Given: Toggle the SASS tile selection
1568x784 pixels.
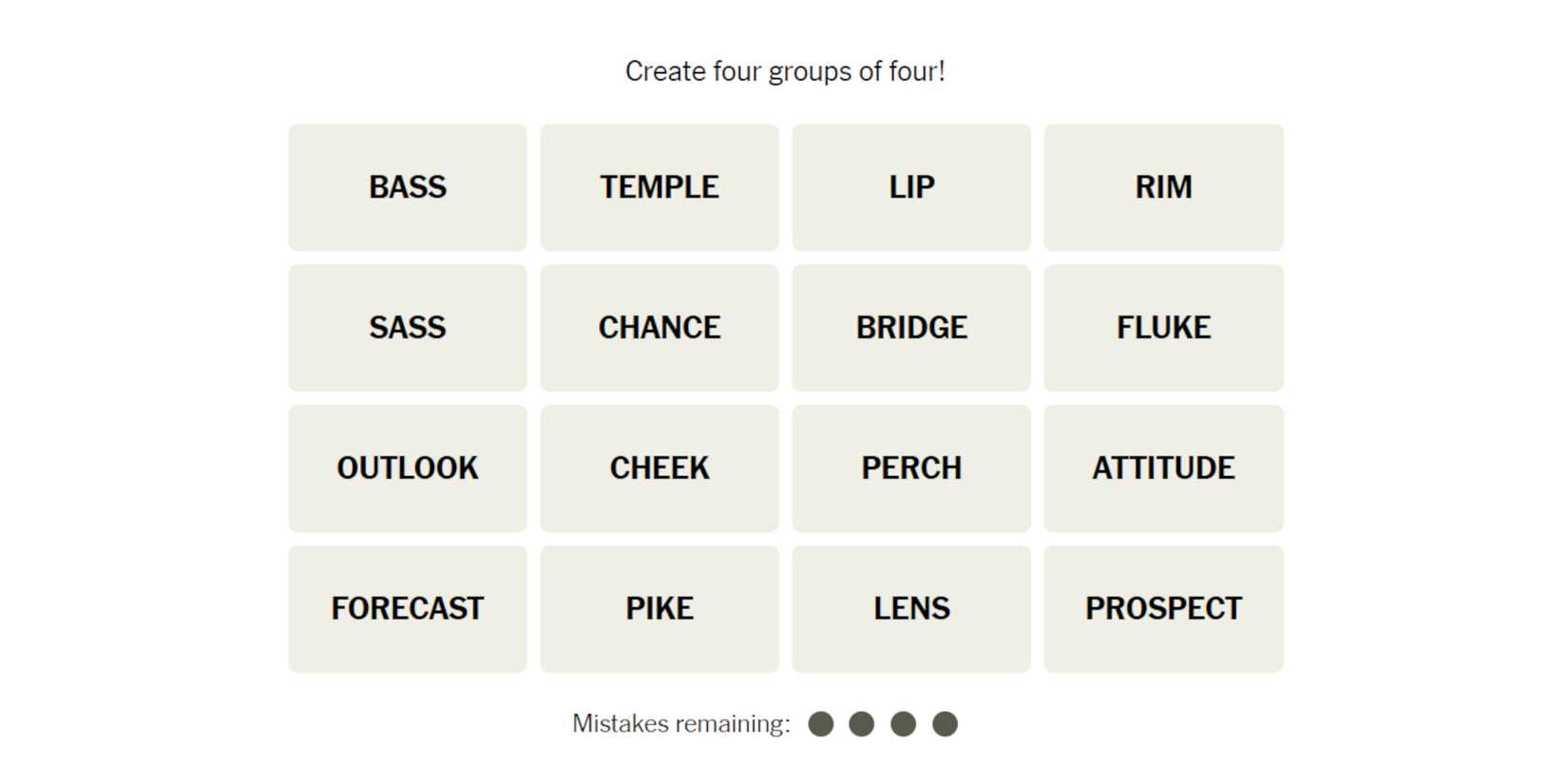Looking at the screenshot, I should point(408,328).
